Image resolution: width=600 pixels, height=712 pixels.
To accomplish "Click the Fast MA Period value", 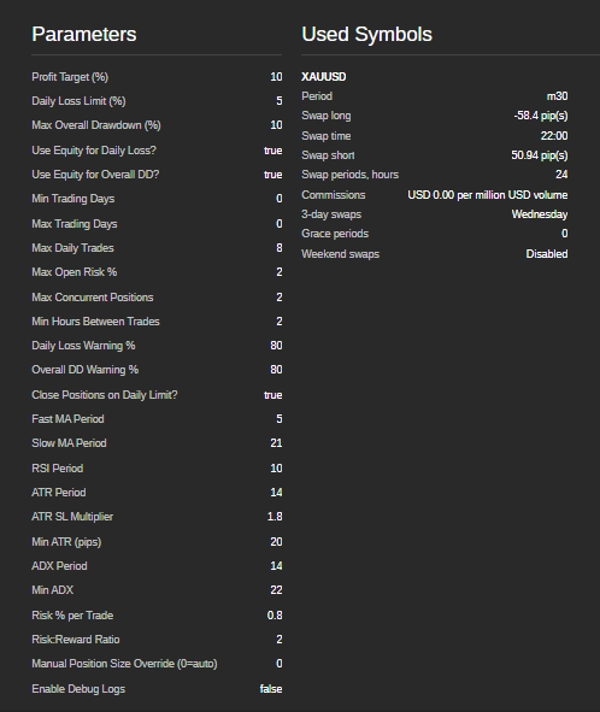I will tap(279, 419).
